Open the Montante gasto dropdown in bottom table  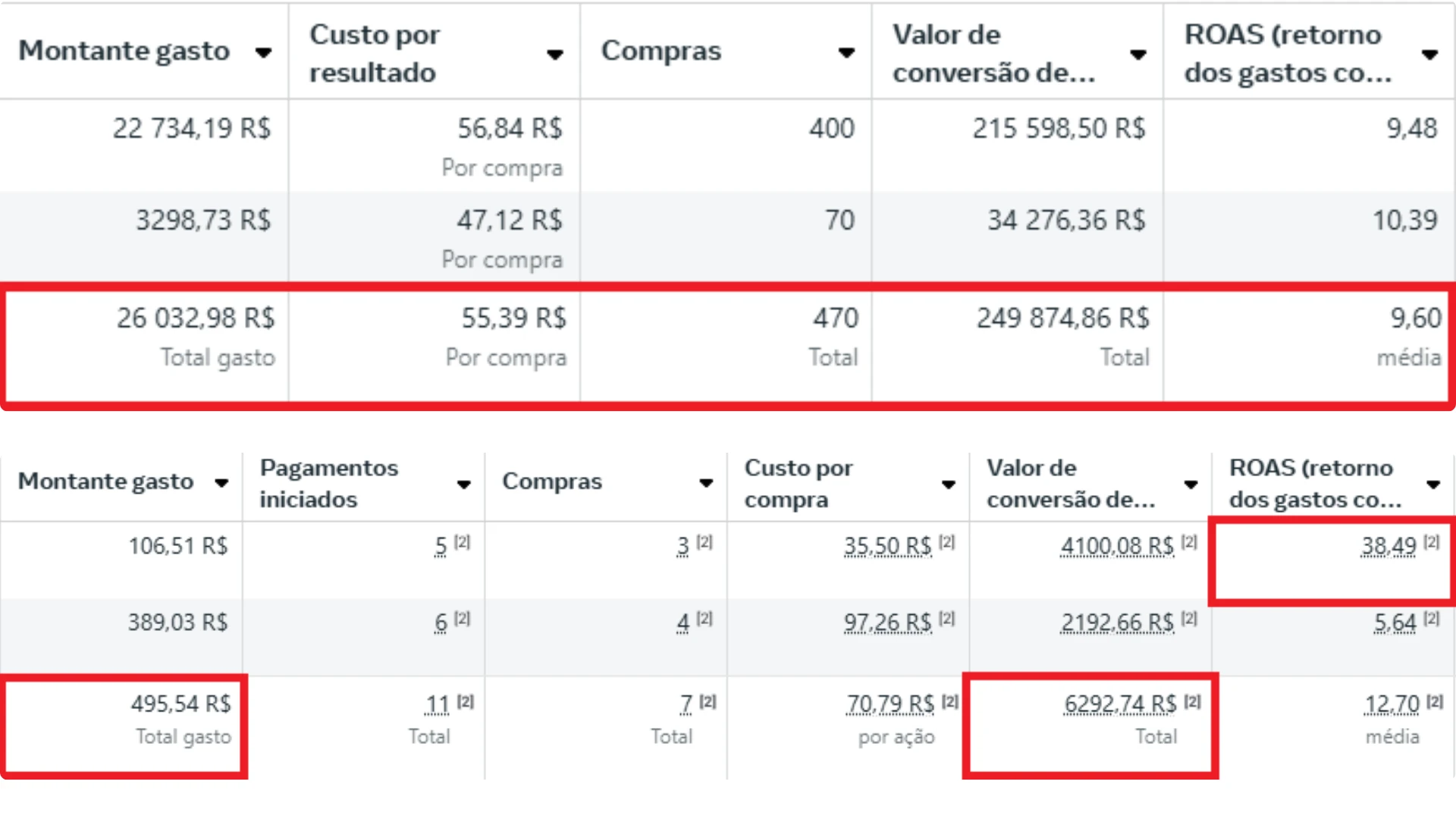[222, 483]
